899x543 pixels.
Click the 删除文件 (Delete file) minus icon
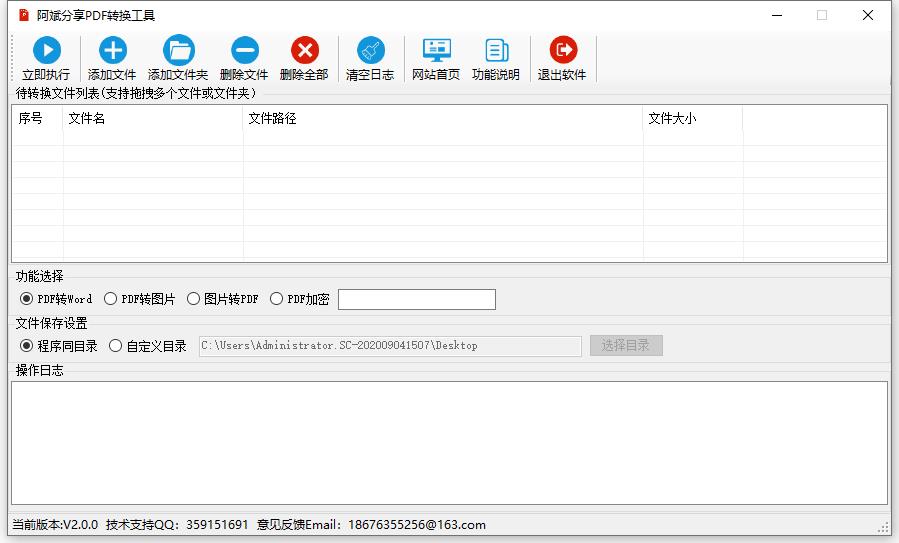click(x=244, y=51)
